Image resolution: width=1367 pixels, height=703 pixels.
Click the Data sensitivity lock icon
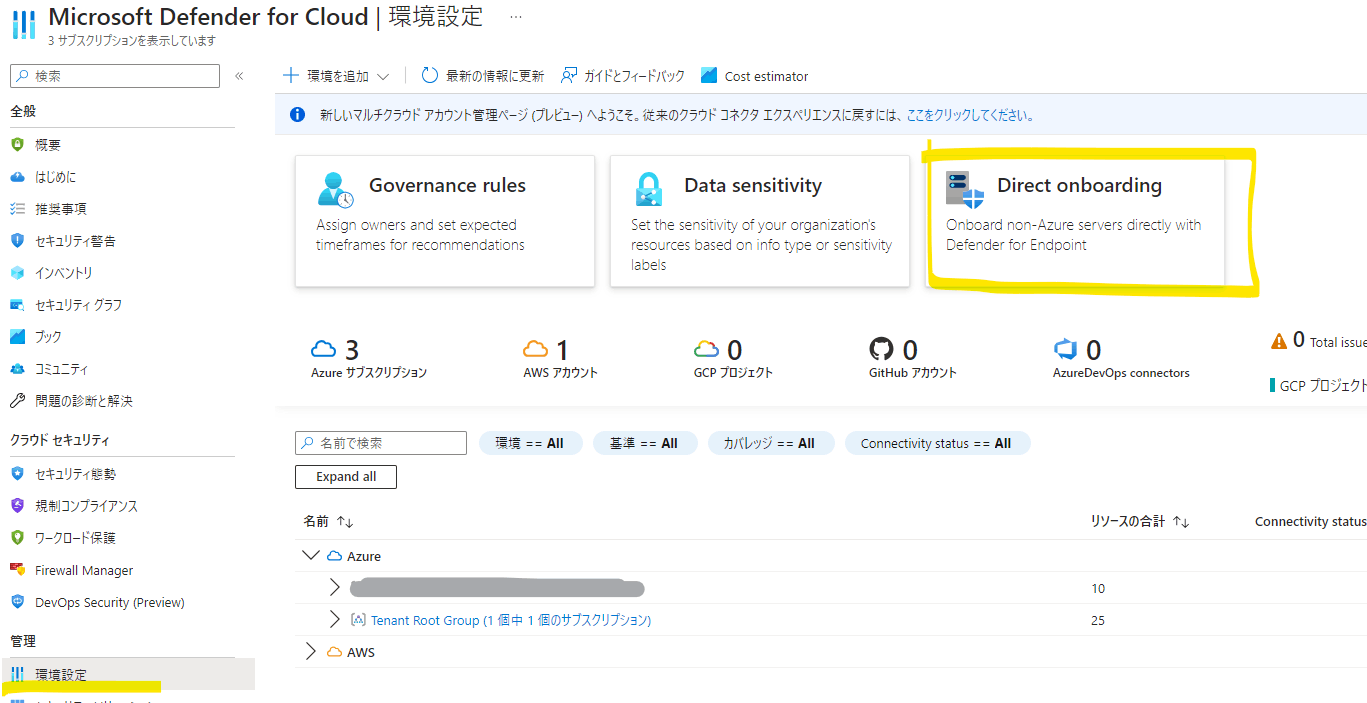[649, 188]
